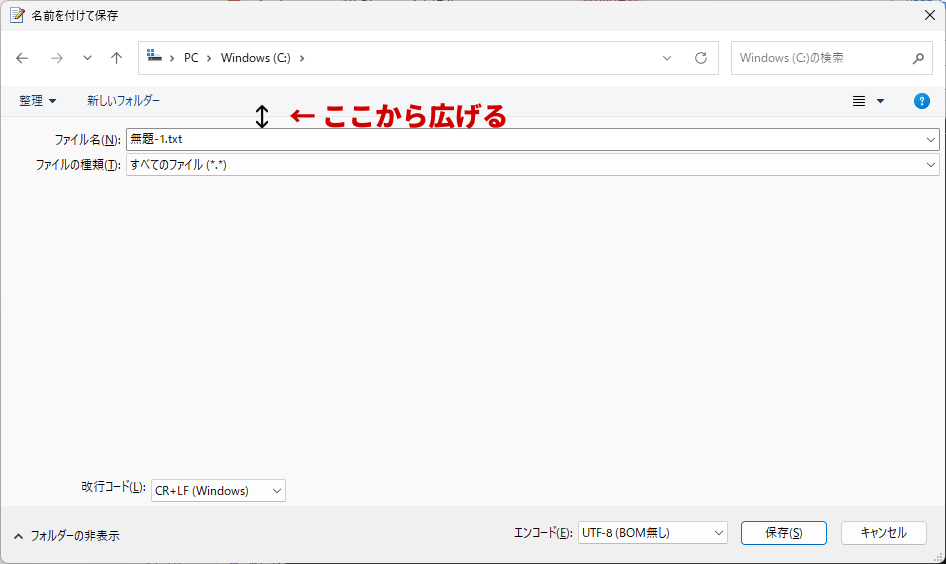Open the view layout icon

tap(858, 101)
